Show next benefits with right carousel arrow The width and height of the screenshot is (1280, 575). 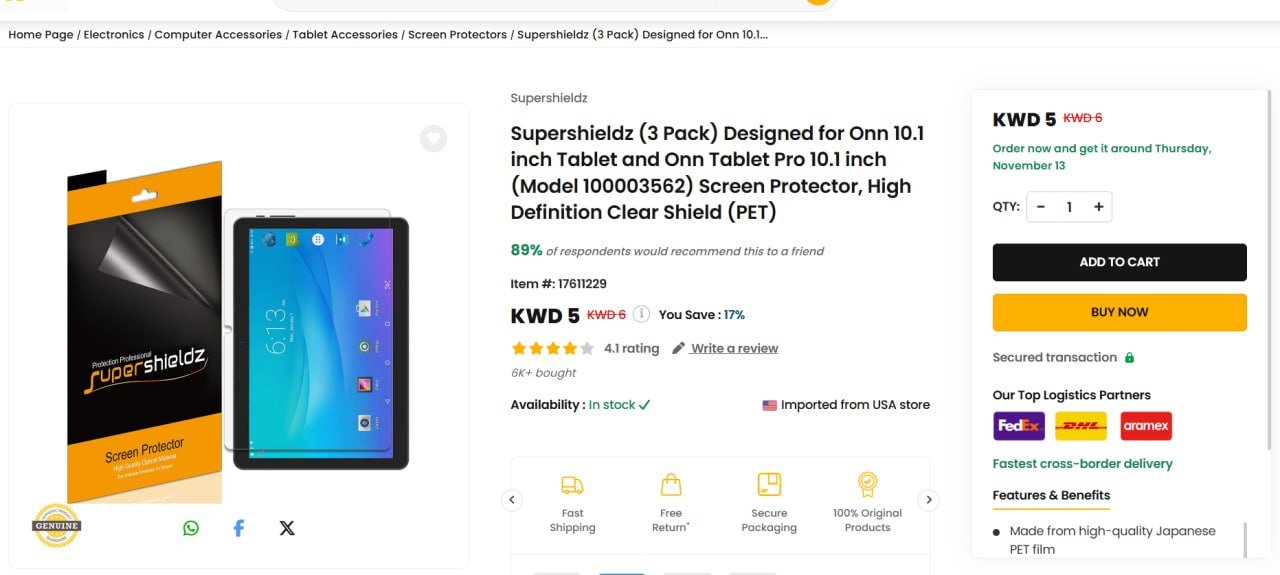point(928,500)
